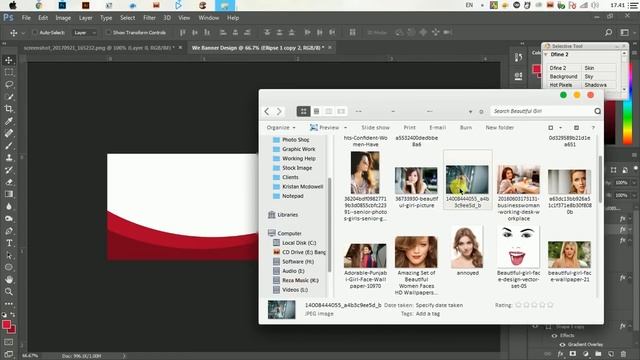Select the Quick Selection tool
This screenshot has width=640, height=360.
9,97
